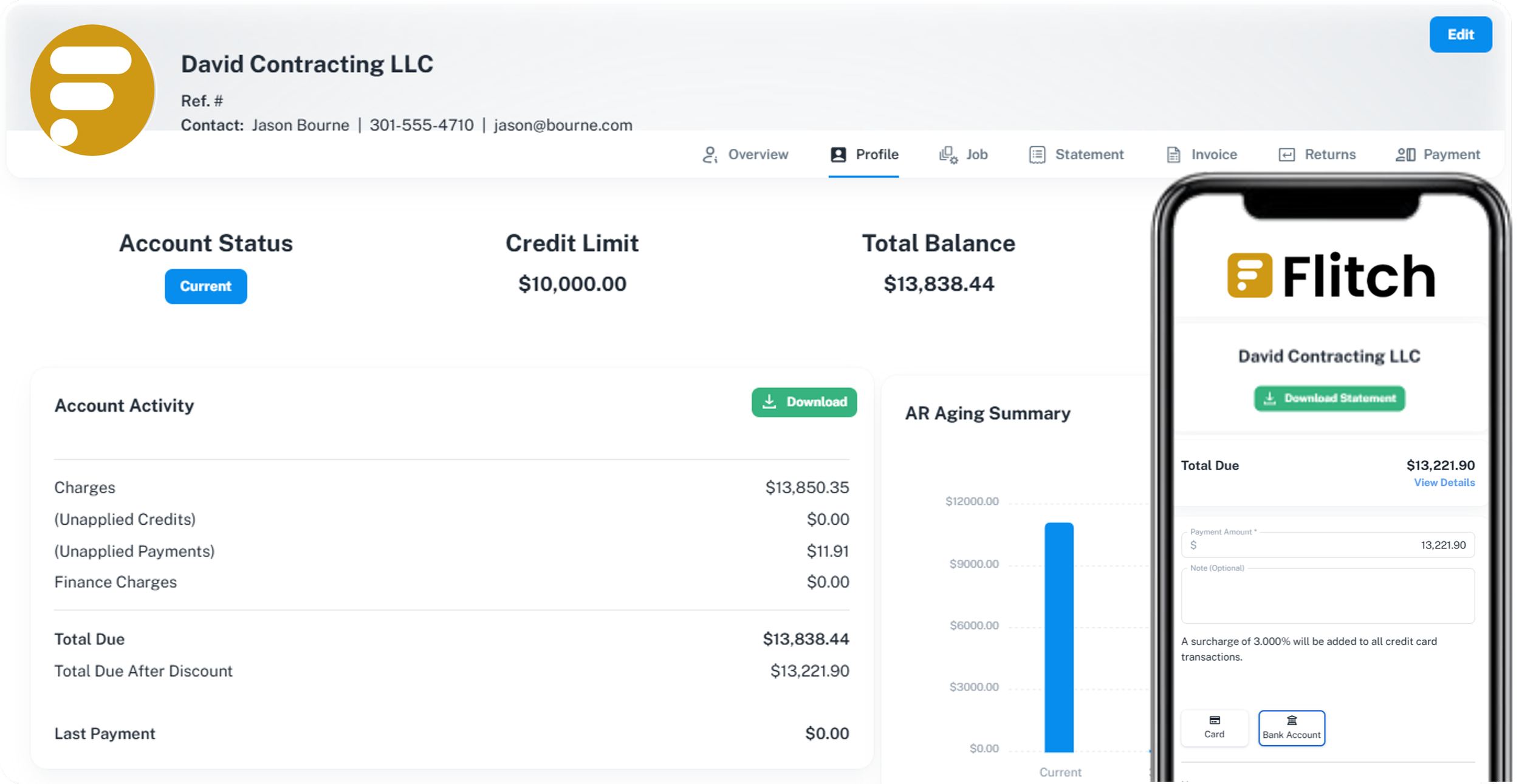
Task: Click the Unapplied Payments amount $11.91
Action: coord(828,551)
